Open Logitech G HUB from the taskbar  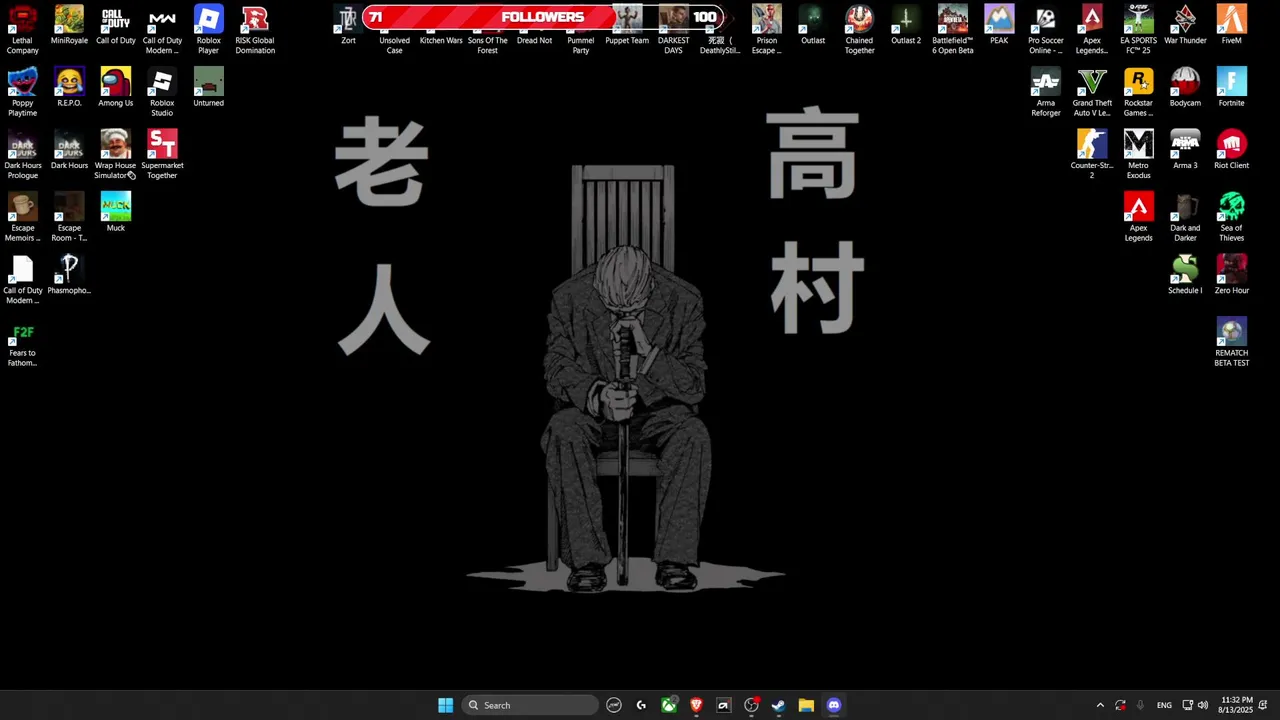point(641,705)
